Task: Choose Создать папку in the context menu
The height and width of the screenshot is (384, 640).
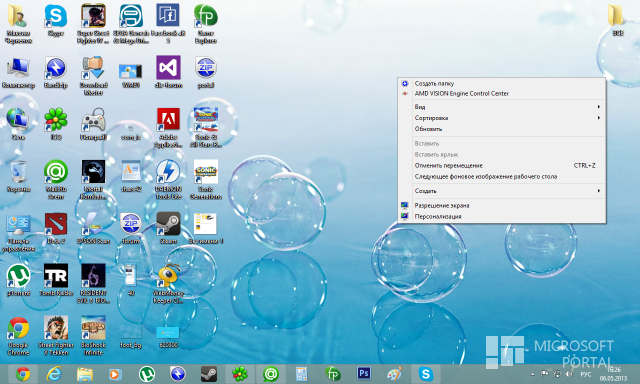Action: [x=502, y=83]
